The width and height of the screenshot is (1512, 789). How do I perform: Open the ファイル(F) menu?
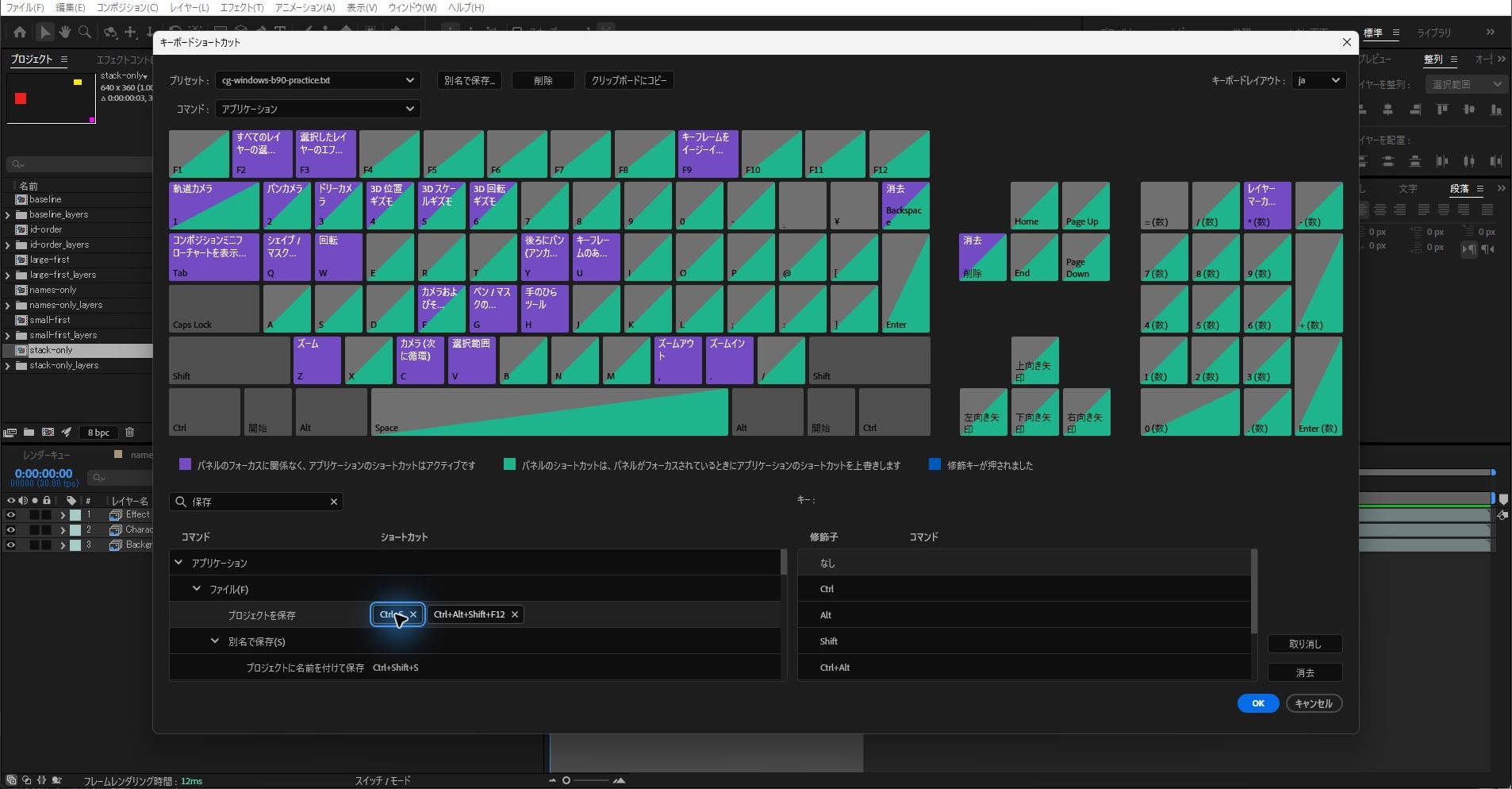(x=25, y=7)
